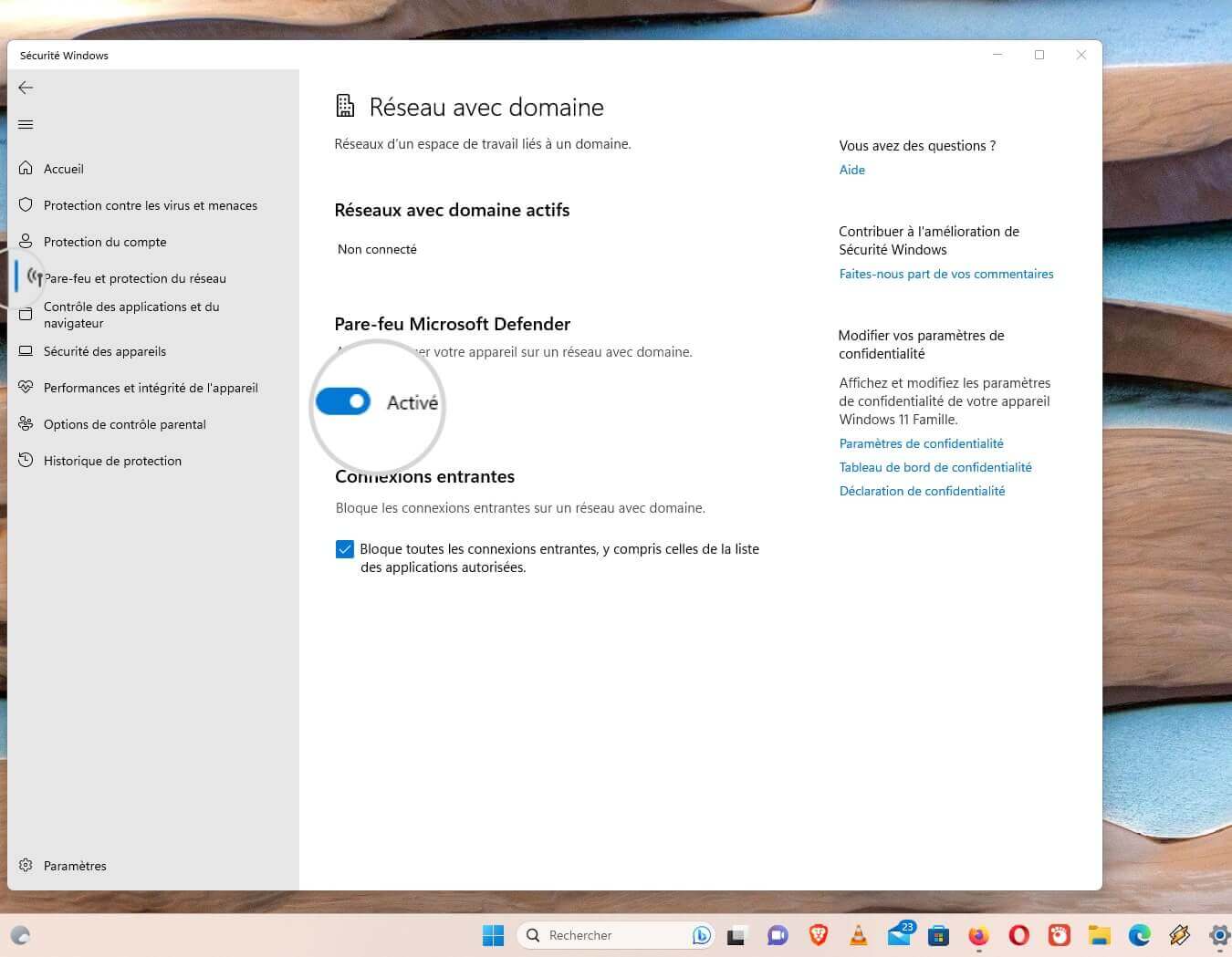Turn off the Pare-feu Microsoft Defender toggle
The height and width of the screenshot is (957, 1232).
343,401
